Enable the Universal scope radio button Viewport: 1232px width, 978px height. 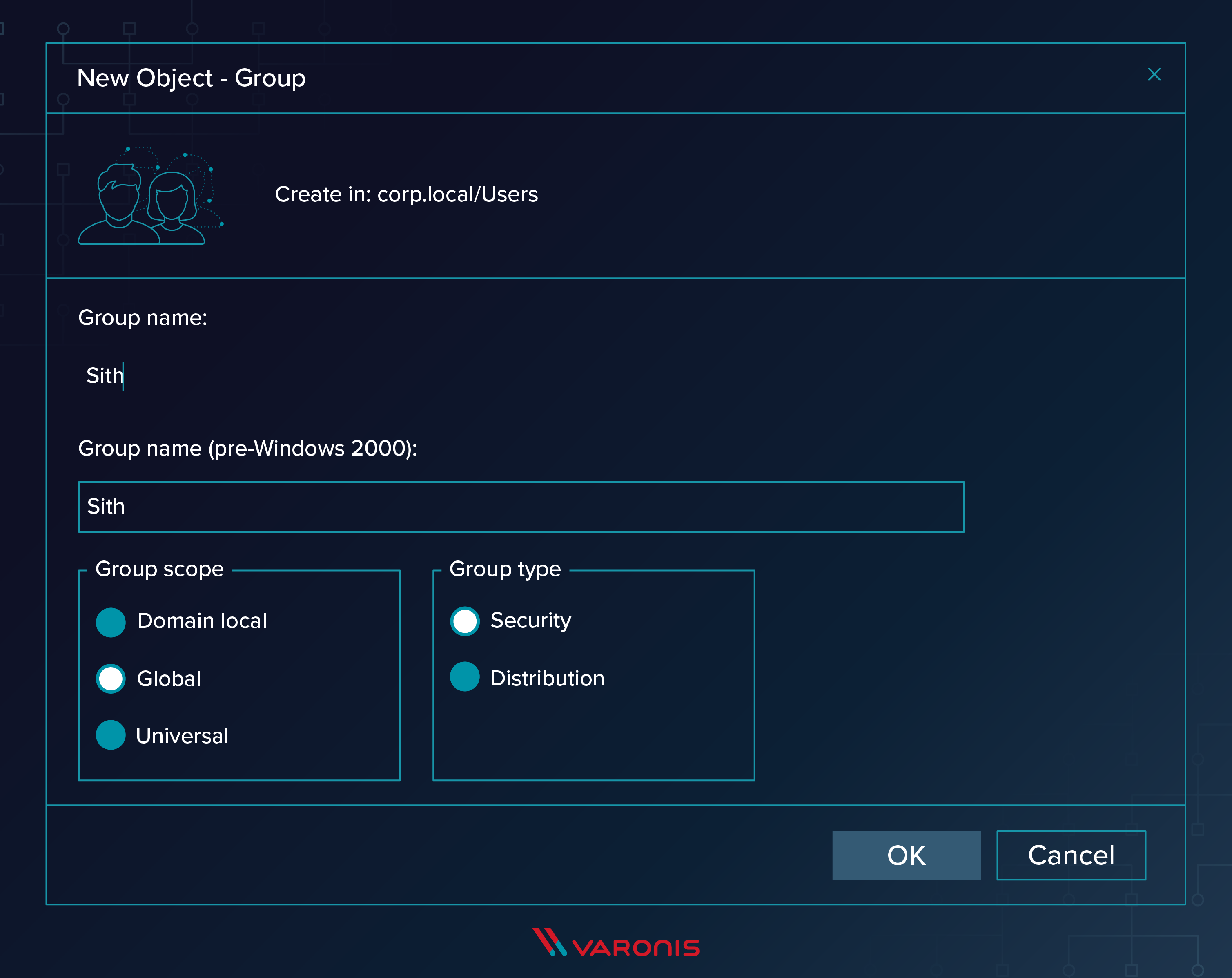click(112, 735)
